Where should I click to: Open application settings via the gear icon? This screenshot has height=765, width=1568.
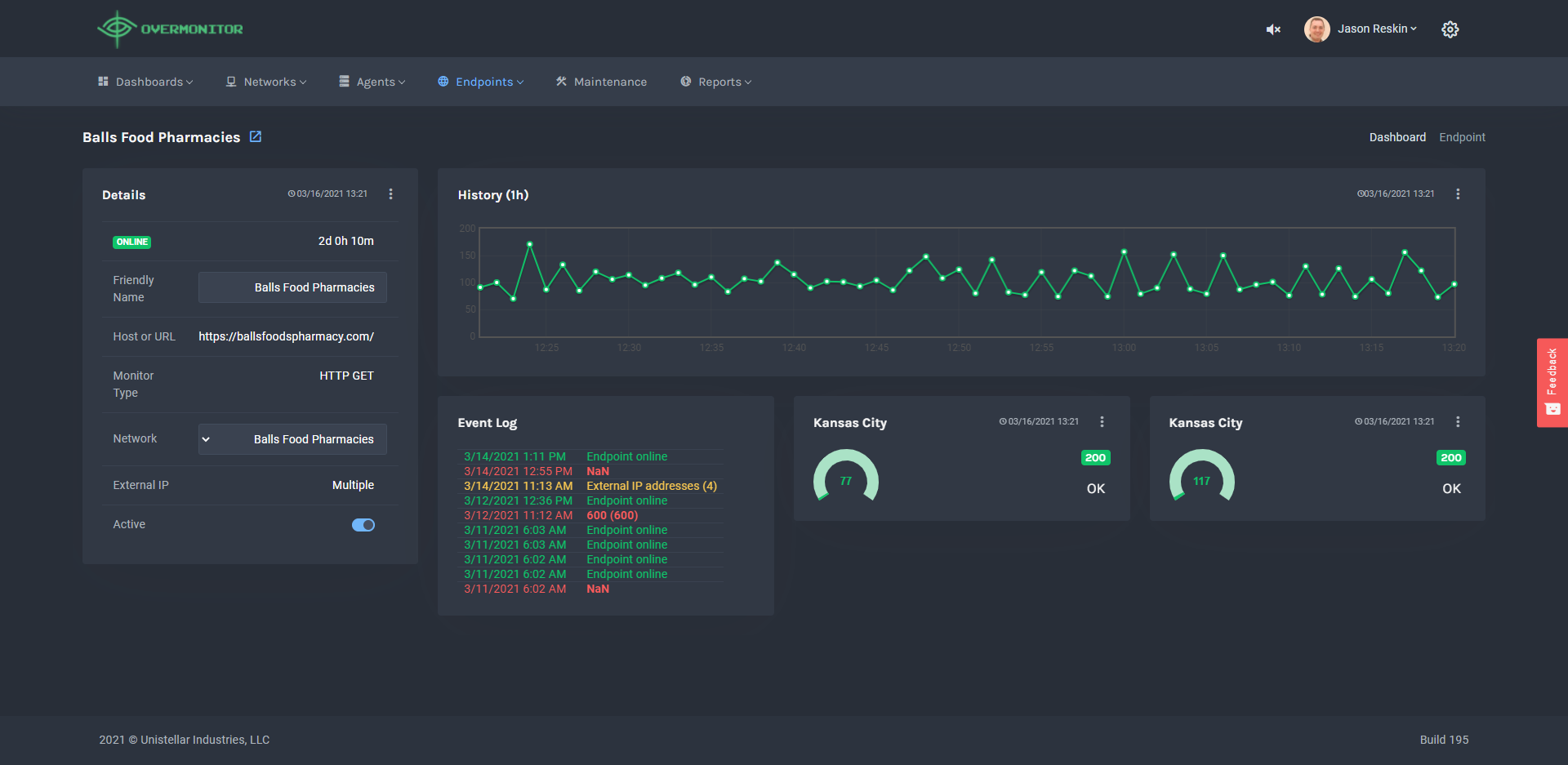[x=1450, y=29]
